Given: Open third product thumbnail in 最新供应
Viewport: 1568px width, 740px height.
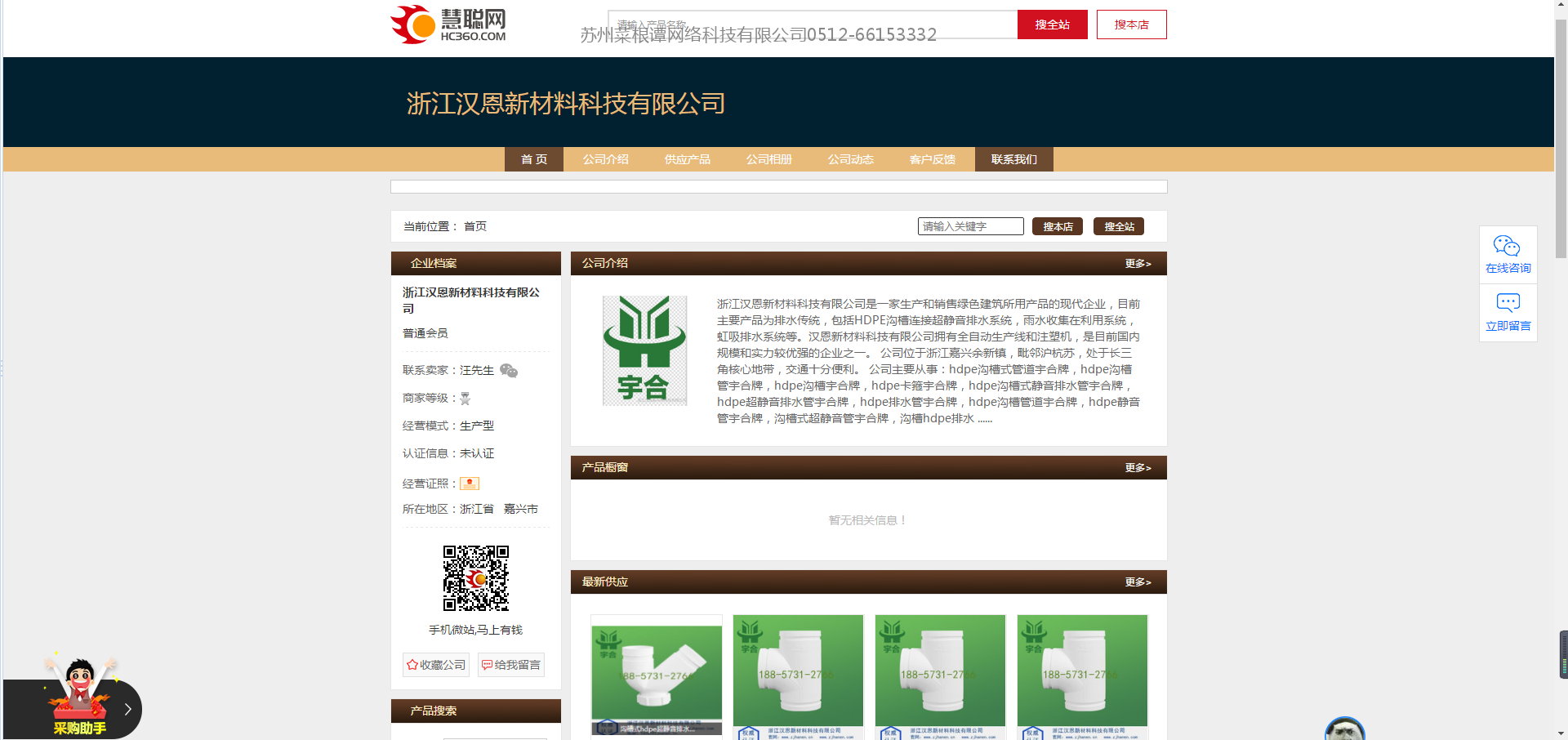Looking at the screenshot, I should [940, 677].
